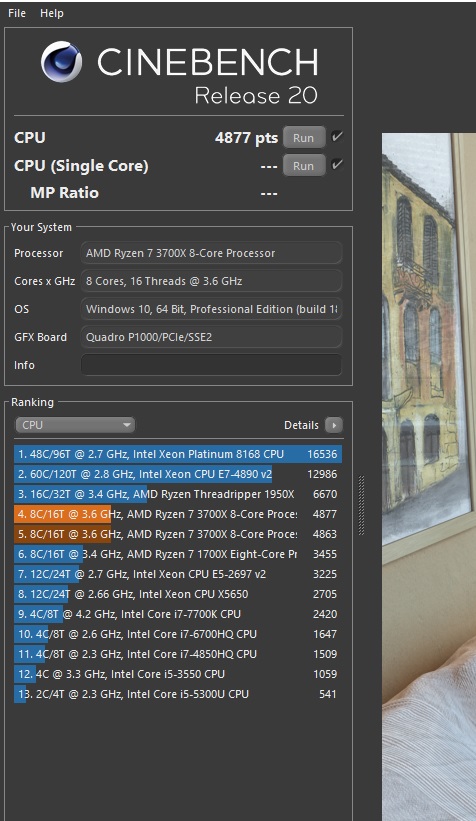Select the Core i7-4850HQ ranking row
Image resolution: width=476 pixels, height=821 pixels.
coord(178,654)
